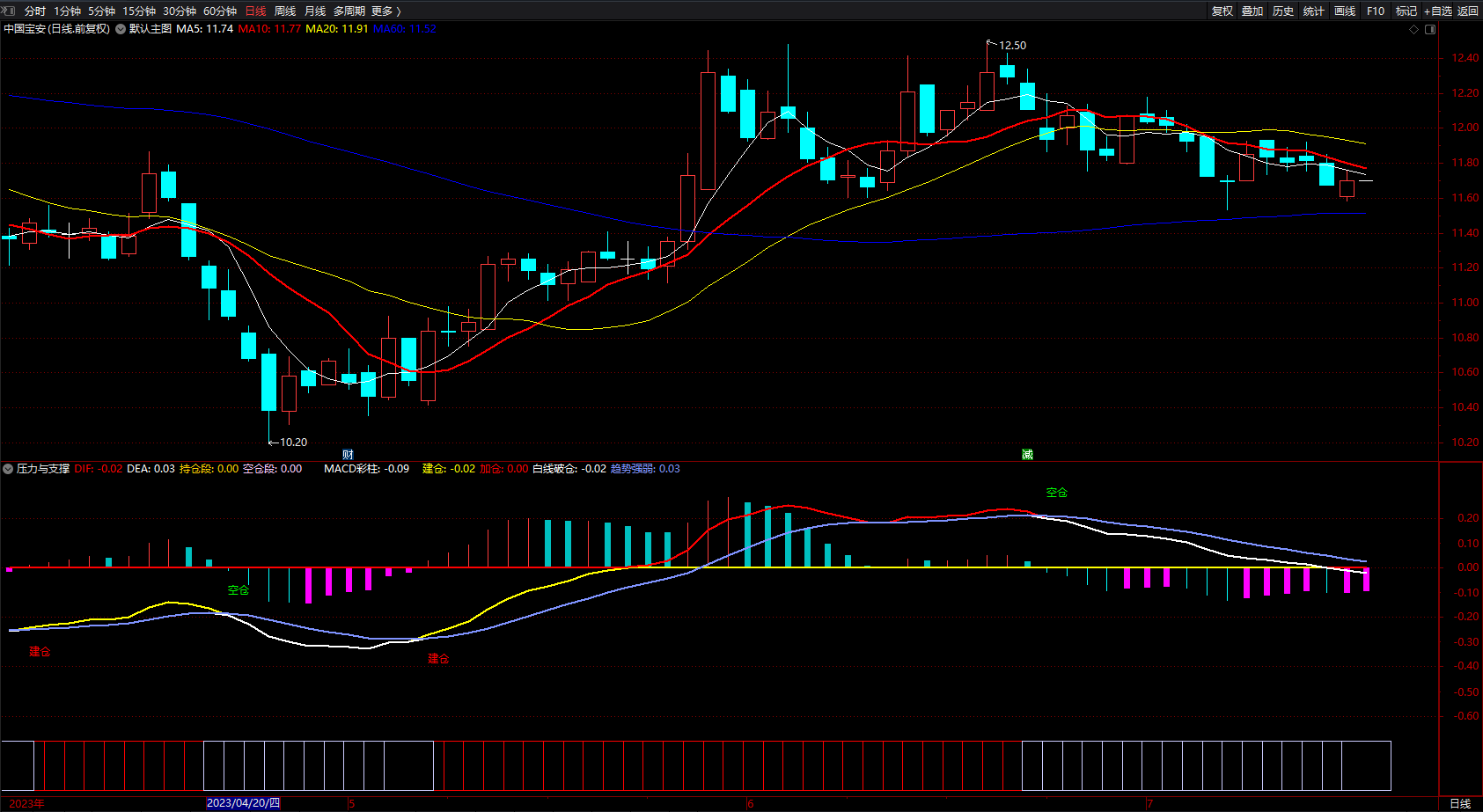Click the green 空仓 signal near the indicator peak
The width and height of the screenshot is (1483, 812).
[1057, 493]
